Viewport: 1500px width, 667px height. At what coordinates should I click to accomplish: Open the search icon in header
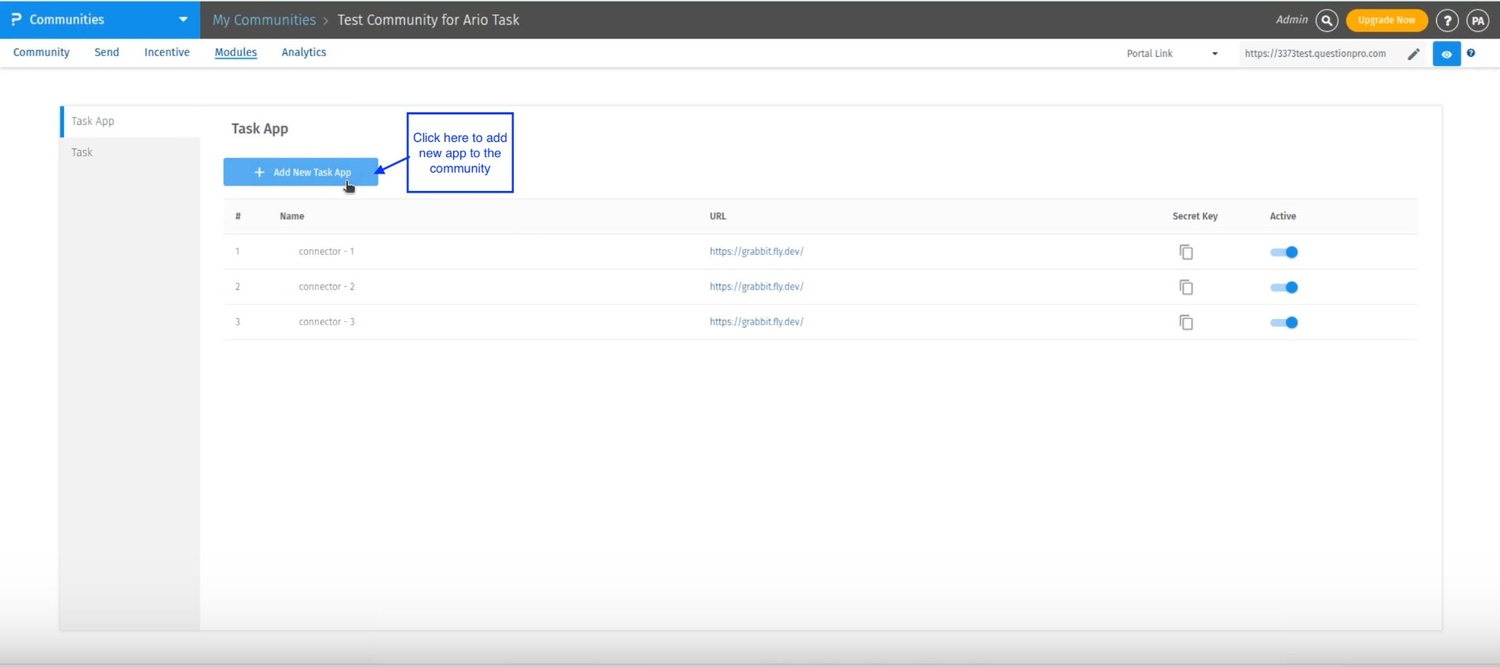[x=1327, y=20]
